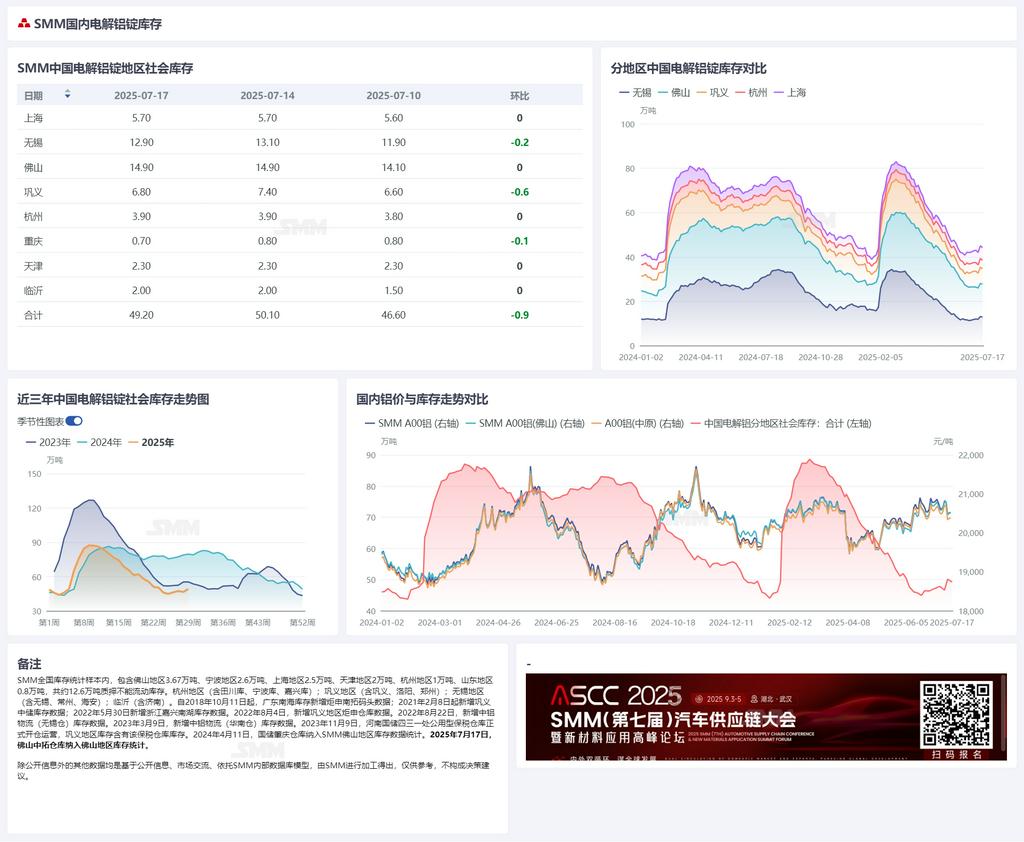Image resolution: width=1024 pixels, height=842 pixels.
Task: Hide the 2023年 series in the seasonal chart
Action: click(x=48, y=442)
